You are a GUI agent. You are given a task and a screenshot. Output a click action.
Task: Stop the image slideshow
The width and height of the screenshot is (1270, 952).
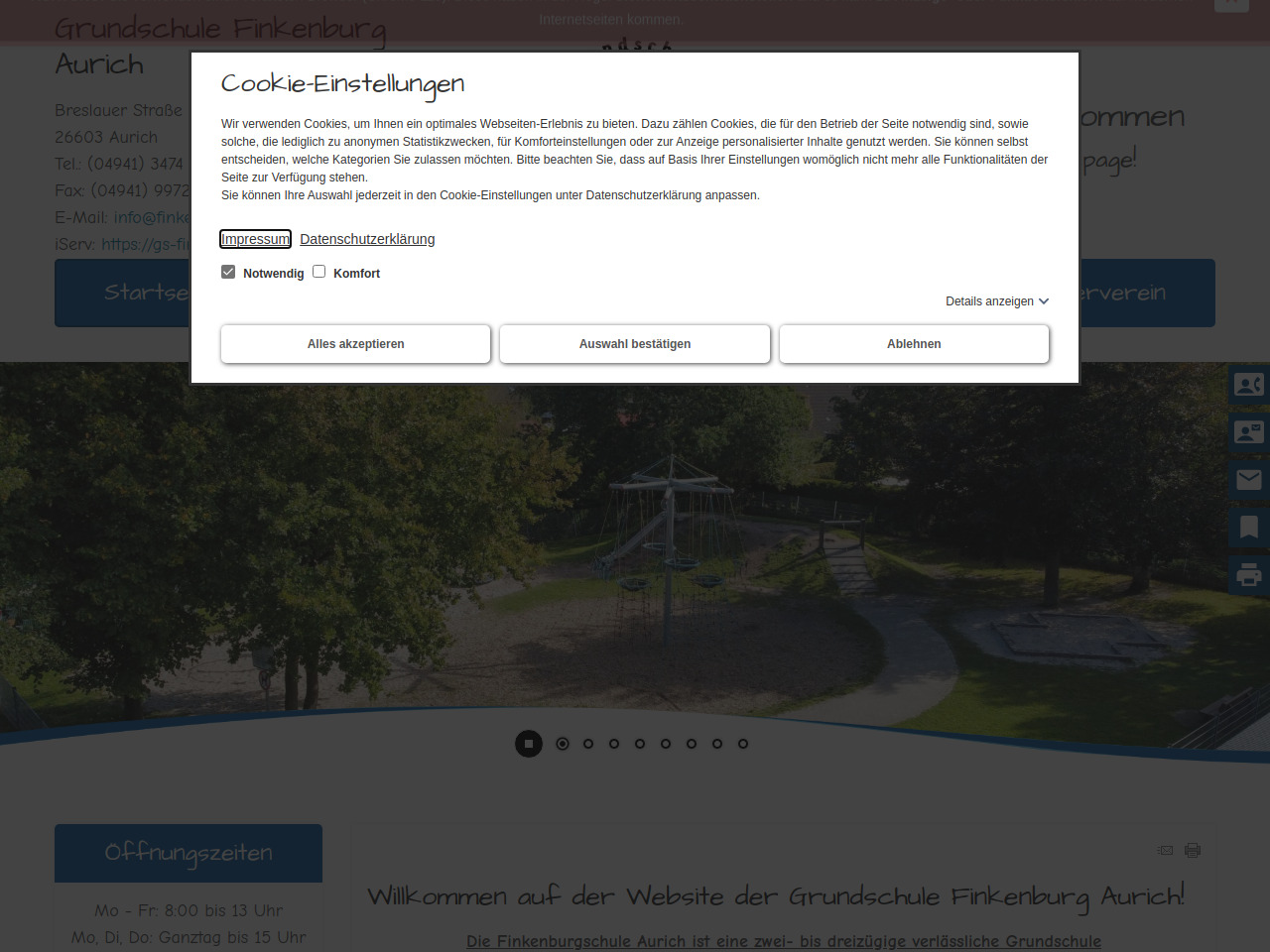click(x=529, y=744)
